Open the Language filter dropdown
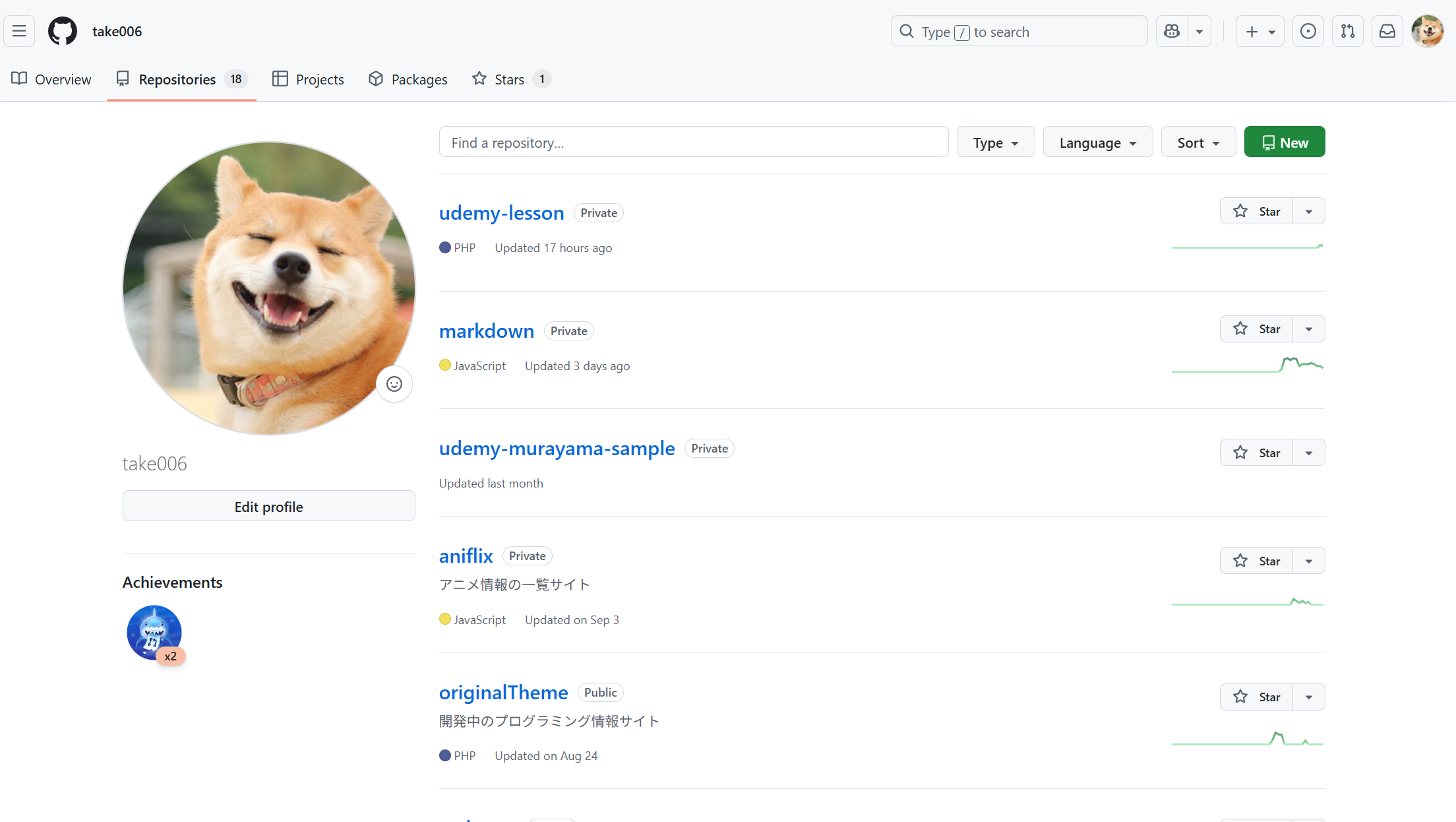The width and height of the screenshot is (1456, 822). 1097,141
